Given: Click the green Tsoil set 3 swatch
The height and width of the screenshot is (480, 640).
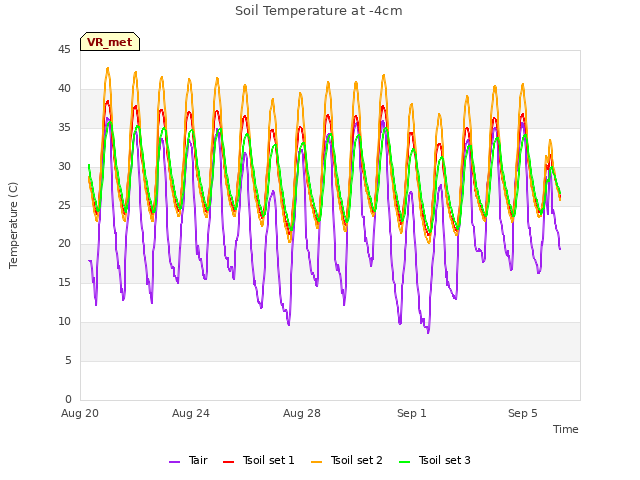Looking at the screenshot, I should pyautogui.click(x=404, y=462).
